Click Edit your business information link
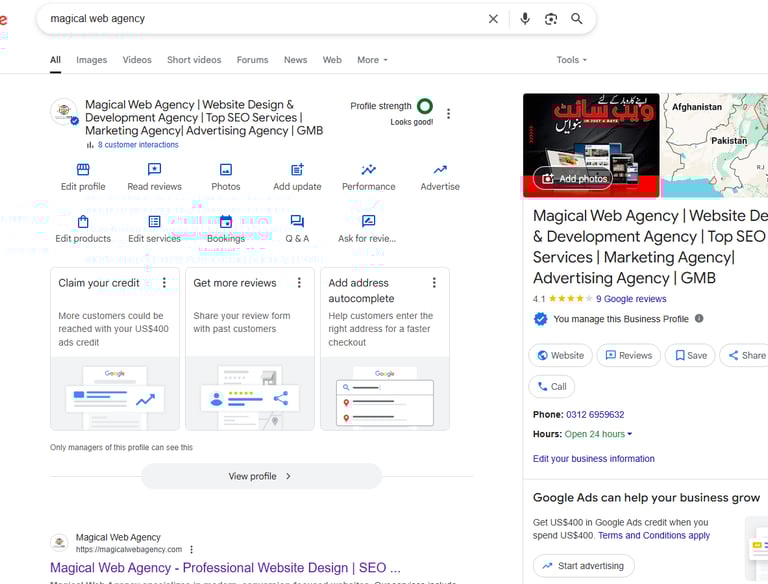Screen dimensions: 768x584 click(x=594, y=459)
